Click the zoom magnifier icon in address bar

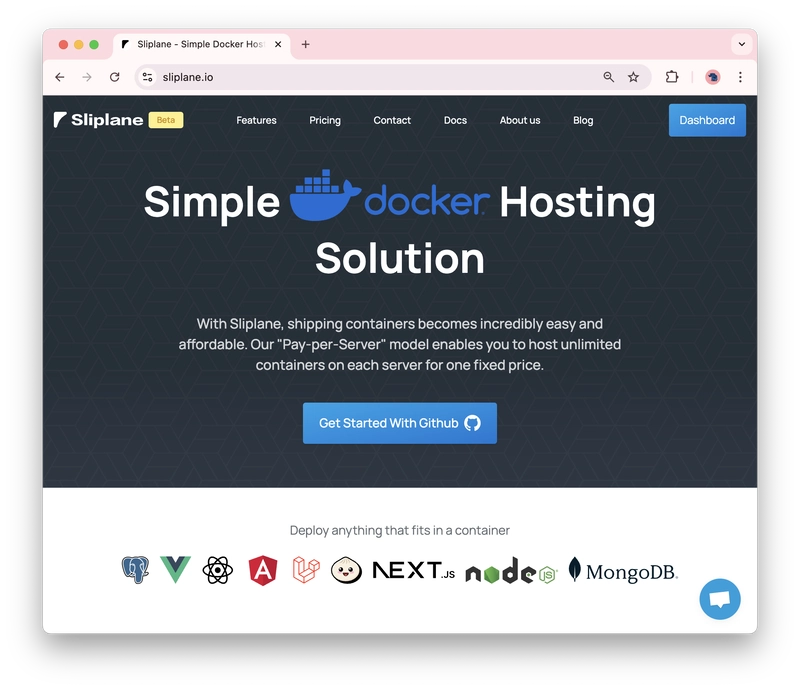click(x=608, y=77)
